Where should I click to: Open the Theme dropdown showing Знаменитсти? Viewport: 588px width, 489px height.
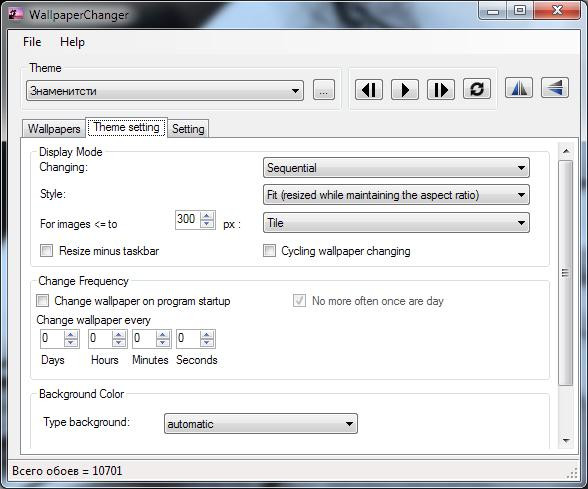coord(165,90)
